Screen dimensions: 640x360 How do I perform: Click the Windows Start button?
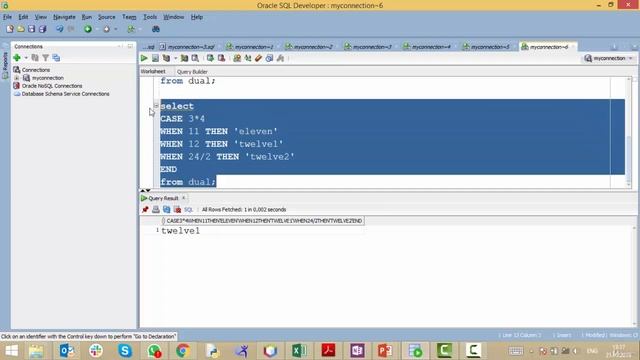tap(11, 351)
